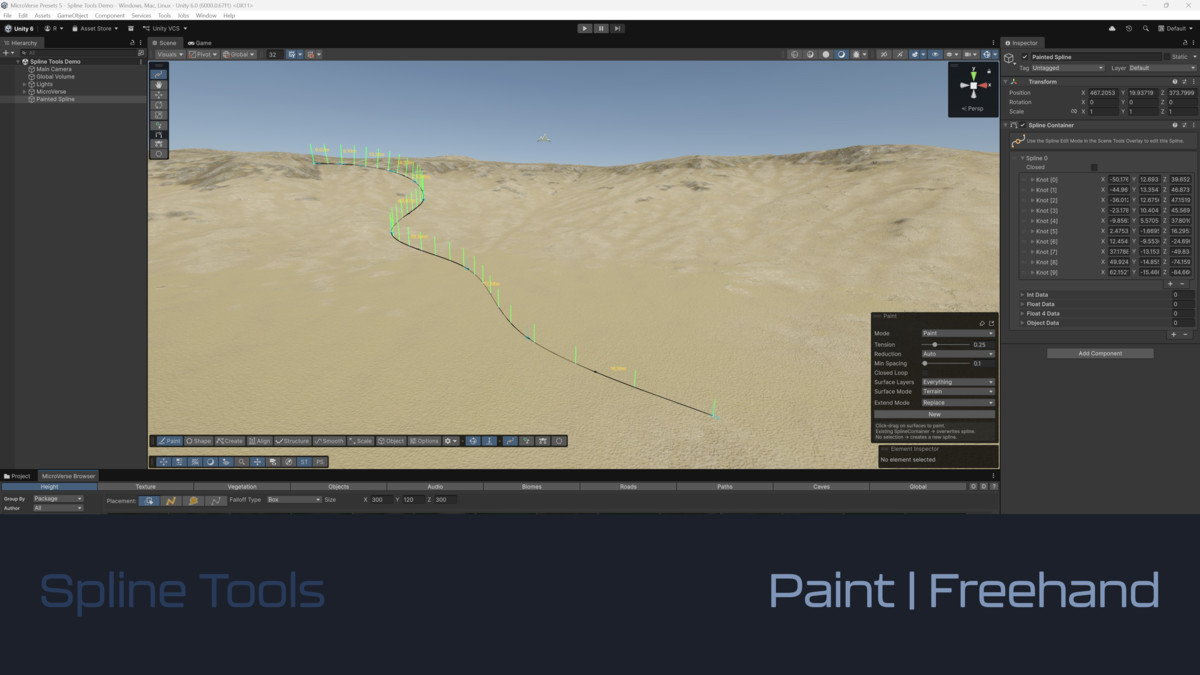Toggle the Closed checkbox under Spline 0
The image size is (1200, 675).
point(1094,167)
